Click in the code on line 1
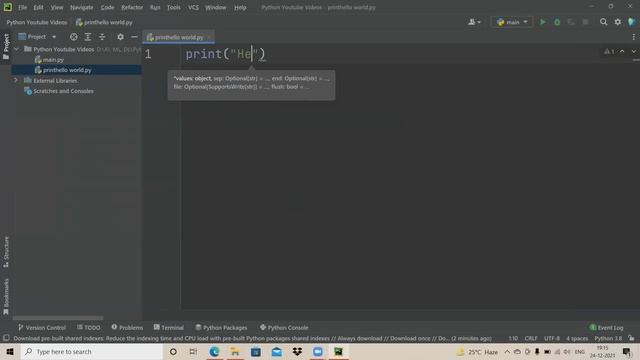 click(x=225, y=54)
